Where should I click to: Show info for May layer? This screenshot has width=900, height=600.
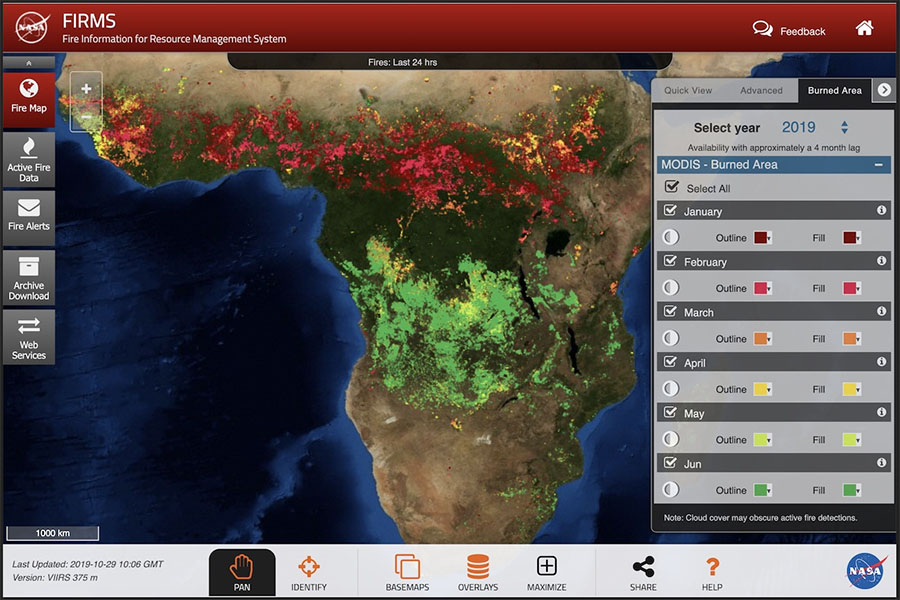[882, 412]
